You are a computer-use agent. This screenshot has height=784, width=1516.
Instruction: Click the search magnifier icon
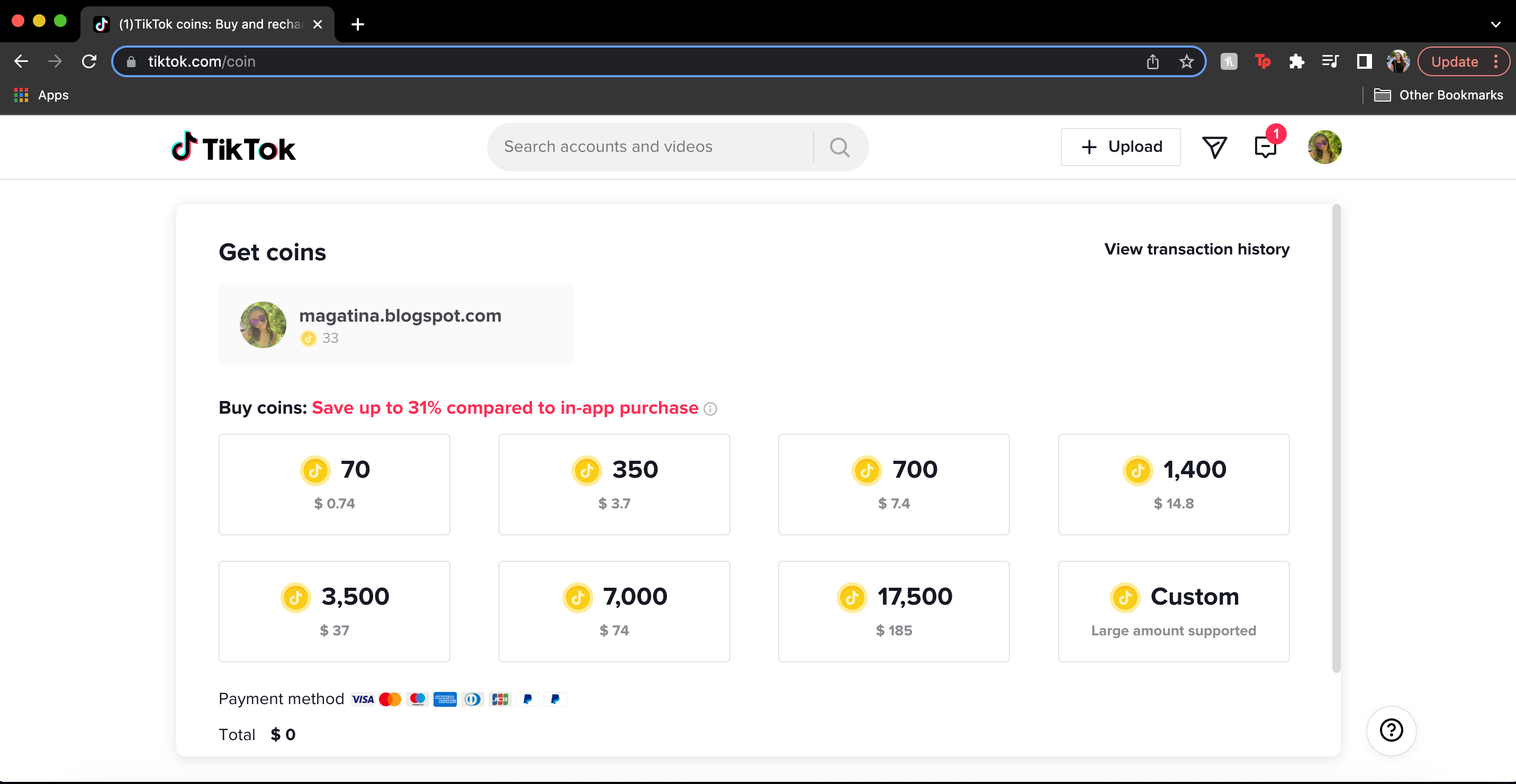point(839,147)
